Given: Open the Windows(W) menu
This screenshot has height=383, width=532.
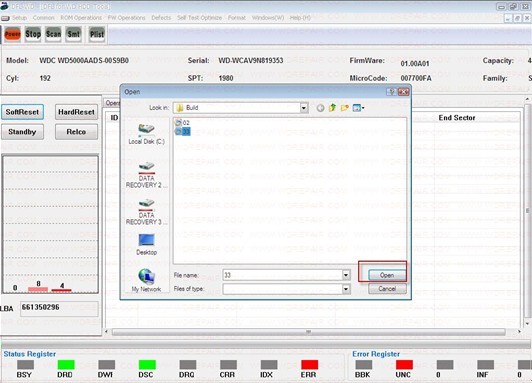Looking at the screenshot, I should pyautogui.click(x=268, y=18).
